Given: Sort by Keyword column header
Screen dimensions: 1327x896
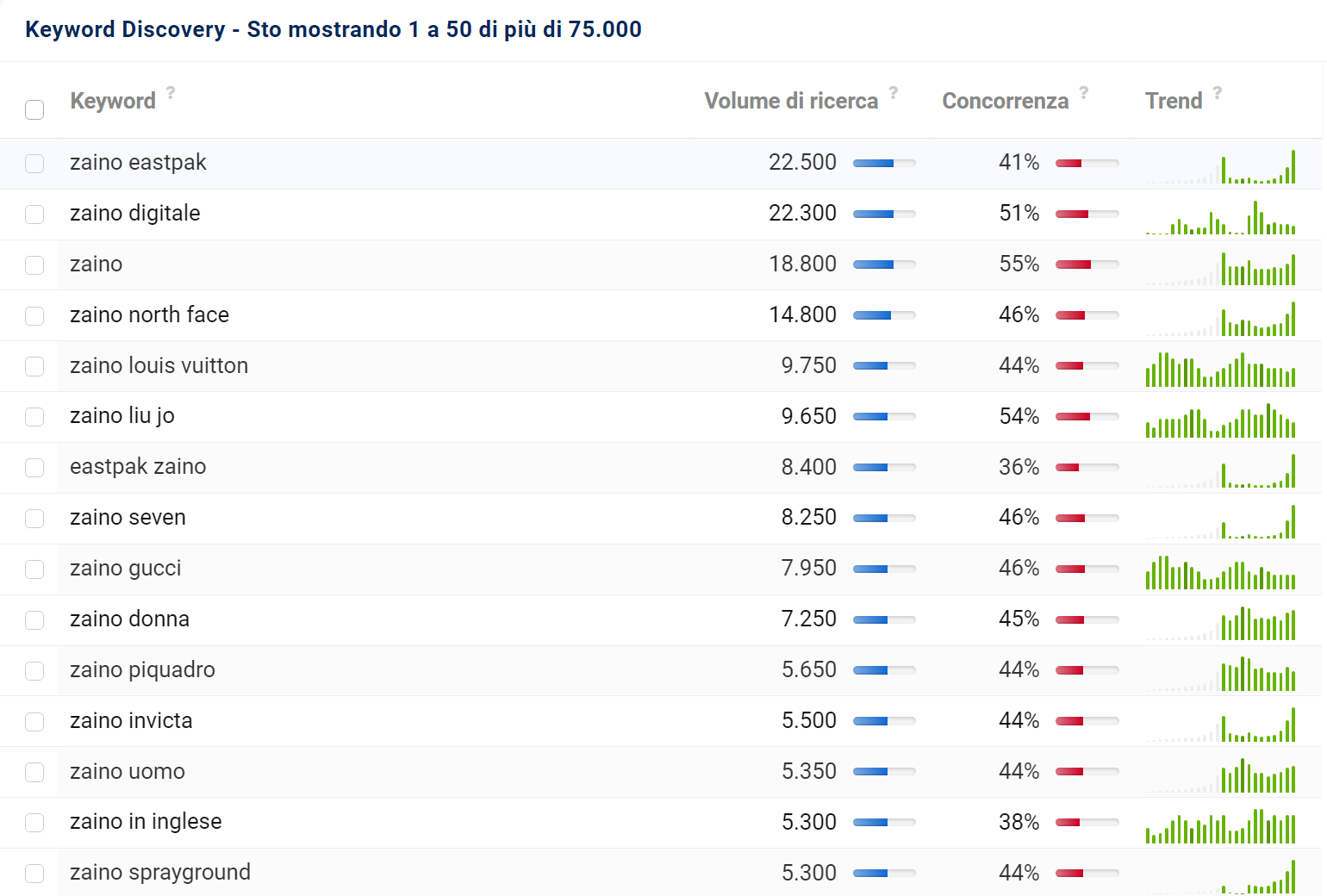Looking at the screenshot, I should pyautogui.click(x=113, y=101).
